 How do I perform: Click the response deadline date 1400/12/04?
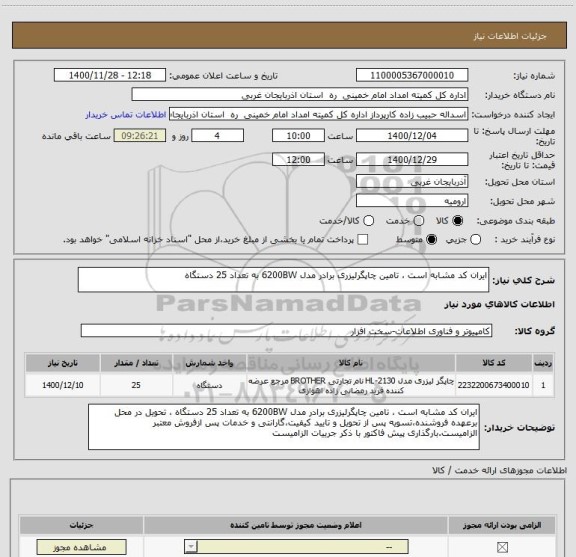coord(412,136)
